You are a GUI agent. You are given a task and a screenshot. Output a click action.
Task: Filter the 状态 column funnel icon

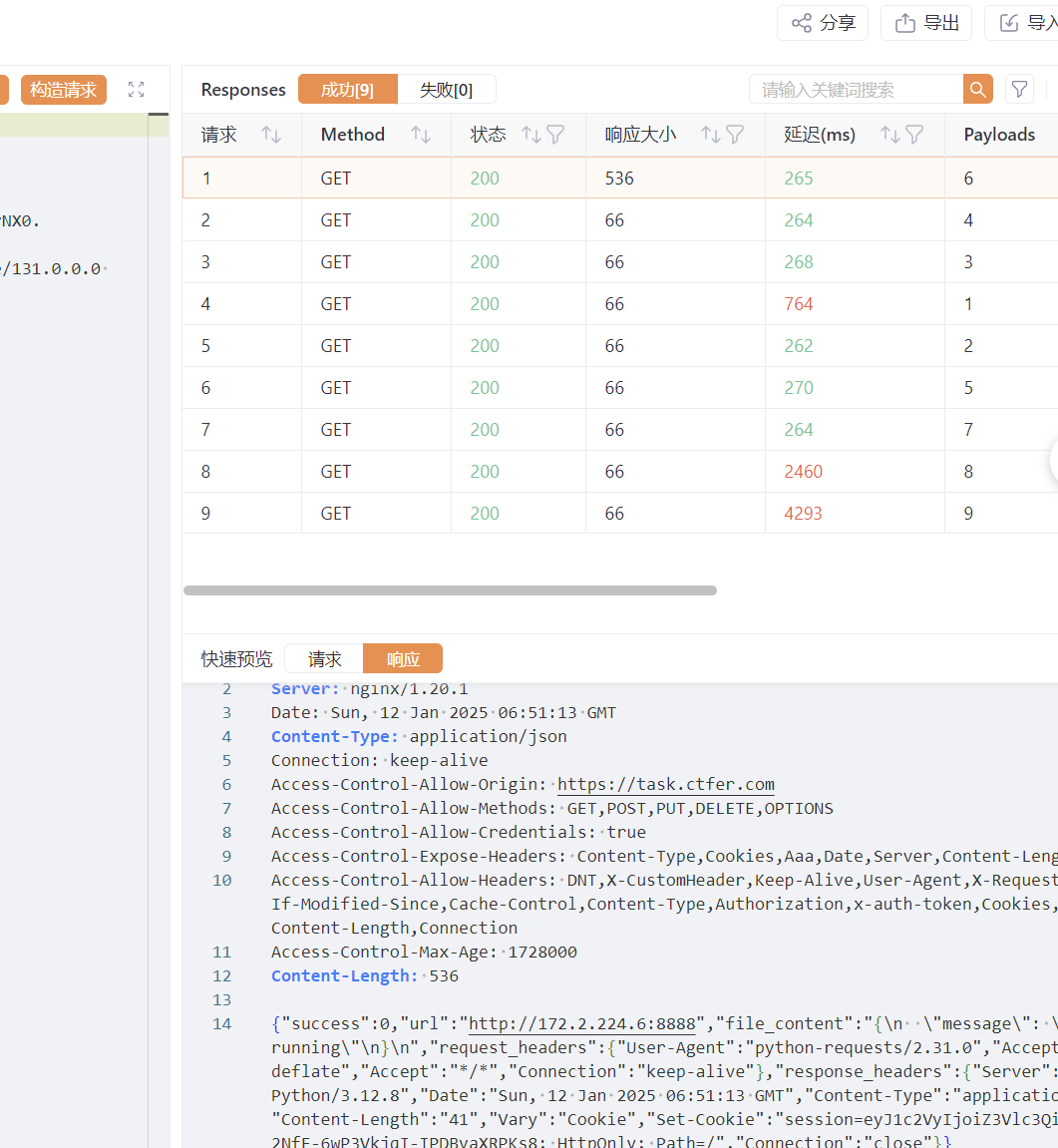tap(555, 135)
